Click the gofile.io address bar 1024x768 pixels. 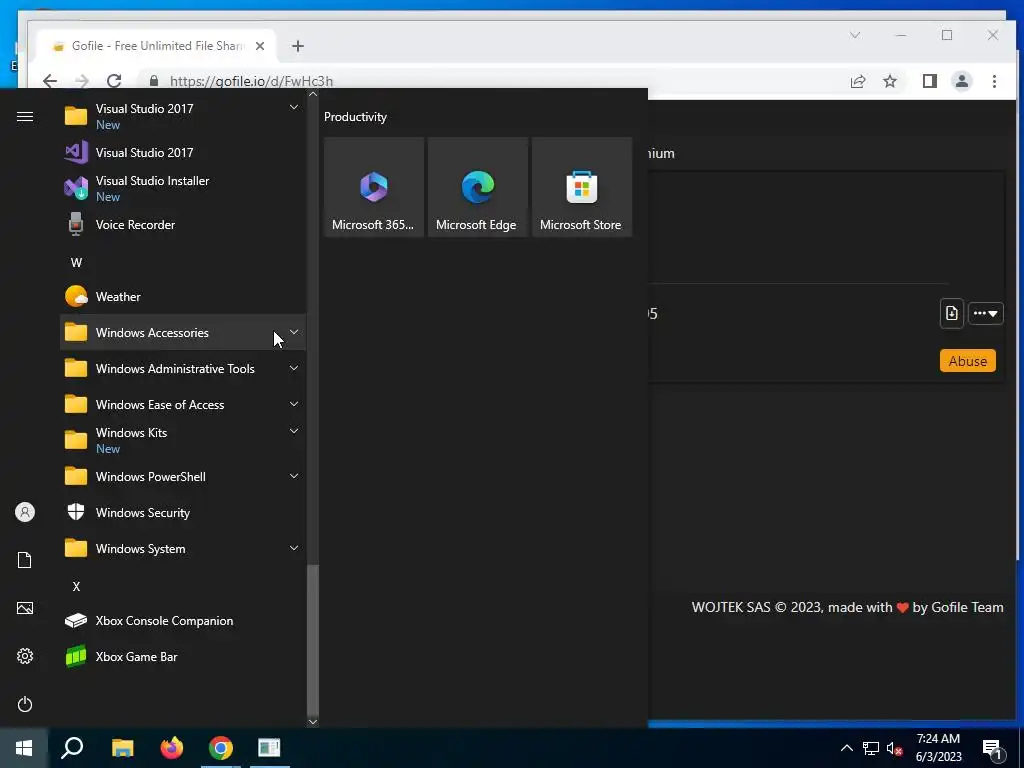click(x=490, y=81)
